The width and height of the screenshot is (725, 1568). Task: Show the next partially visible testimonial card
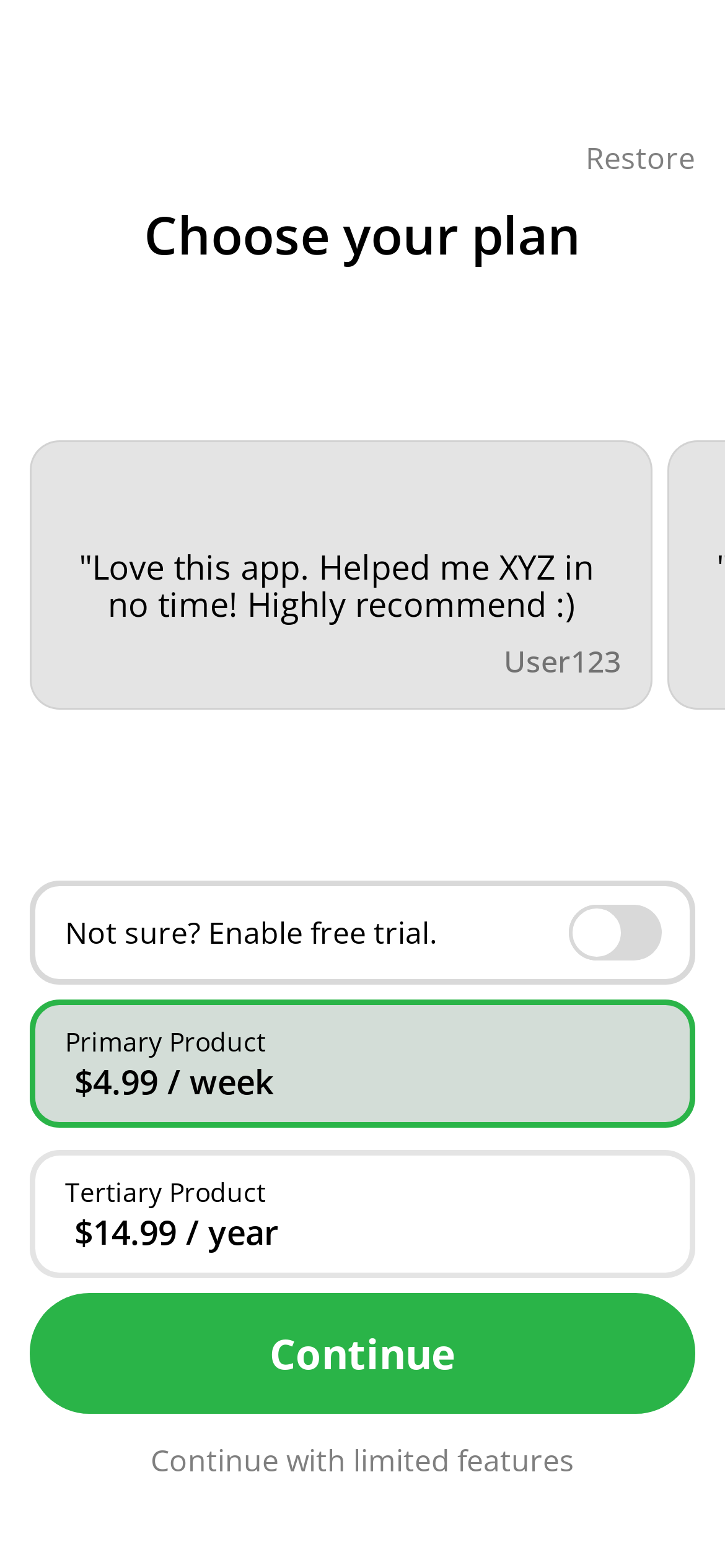[x=696, y=575]
